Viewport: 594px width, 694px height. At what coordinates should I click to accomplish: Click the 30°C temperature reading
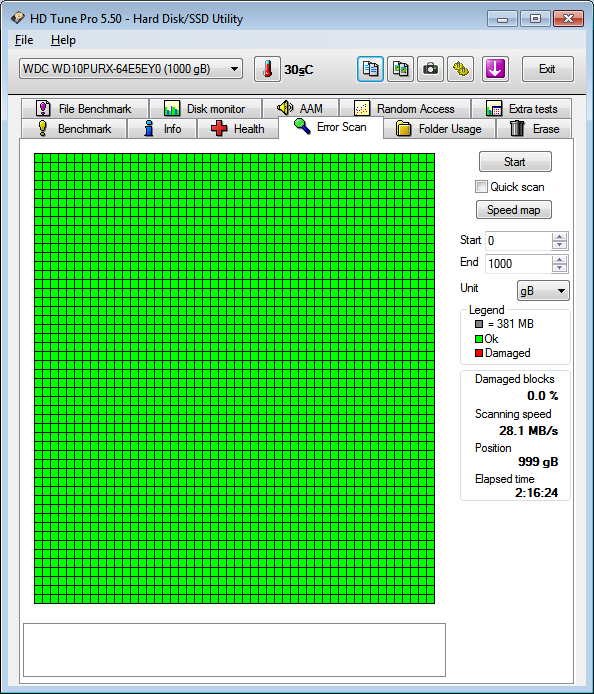[x=298, y=69]
